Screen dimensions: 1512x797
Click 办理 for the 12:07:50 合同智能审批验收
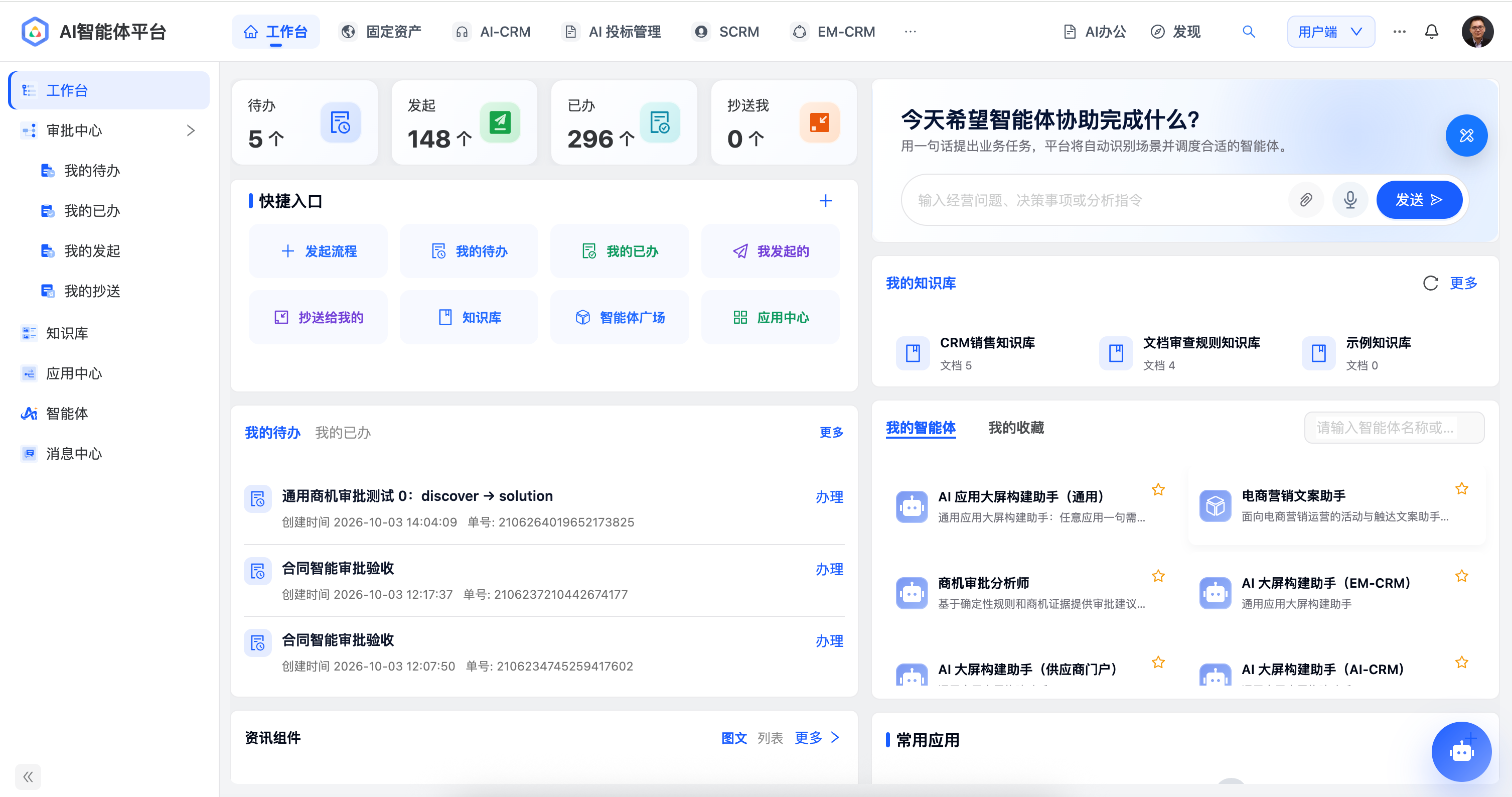point(829,641)
